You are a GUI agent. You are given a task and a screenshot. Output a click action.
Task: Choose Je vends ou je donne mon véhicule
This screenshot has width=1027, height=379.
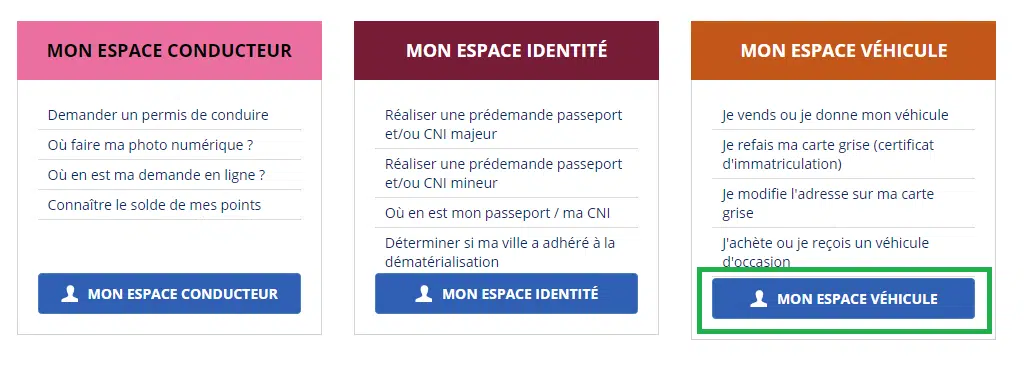pyautogui.click(x=836, y=115)
